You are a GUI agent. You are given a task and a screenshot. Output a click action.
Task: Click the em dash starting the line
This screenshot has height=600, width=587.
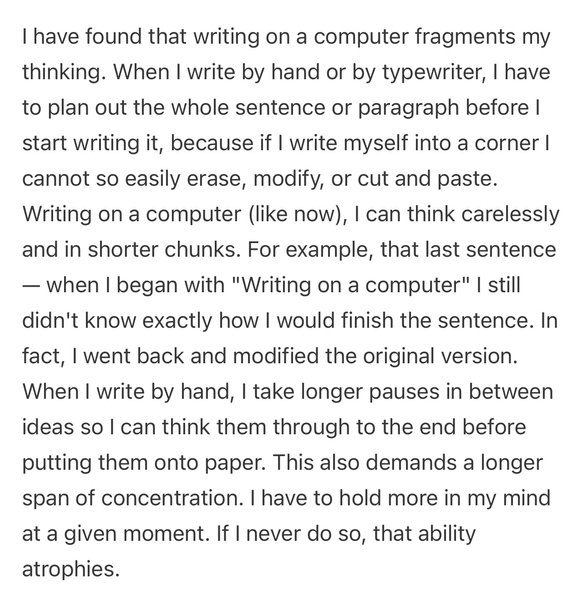pyautogui.click(x=31, y=286)
